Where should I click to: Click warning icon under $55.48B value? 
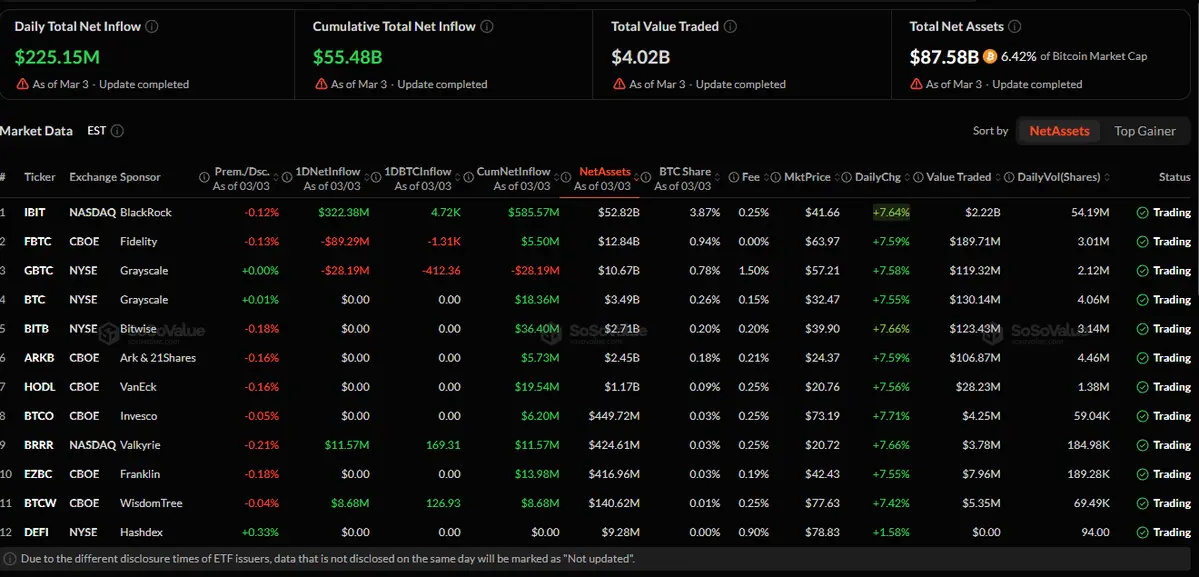(320, 84)
